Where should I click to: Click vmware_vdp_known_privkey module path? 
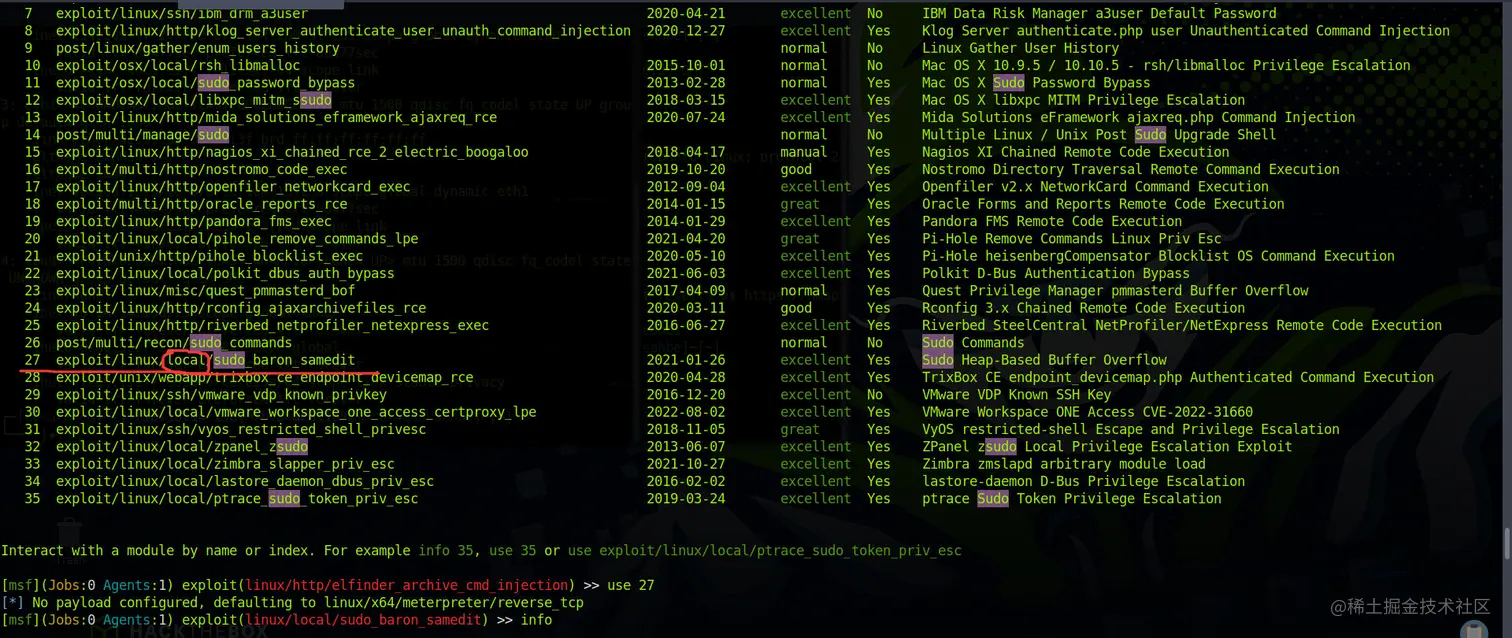tap(221, 395)
